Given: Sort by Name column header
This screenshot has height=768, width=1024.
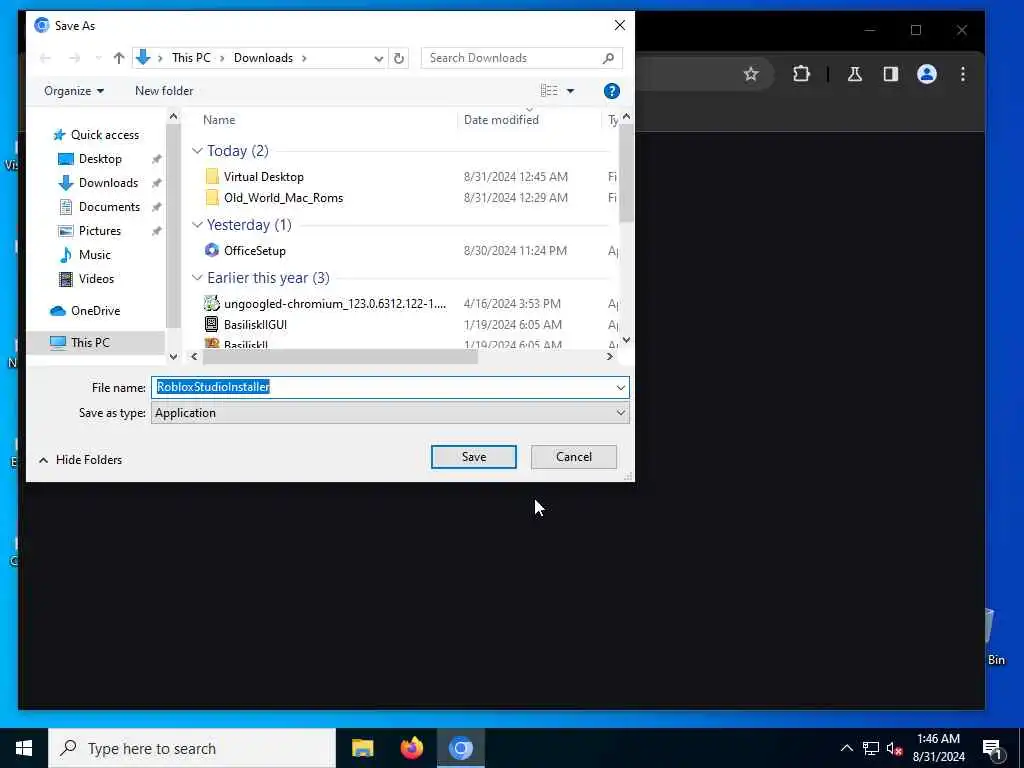Looking at the screenshot, I should click(x=219, y=120).
